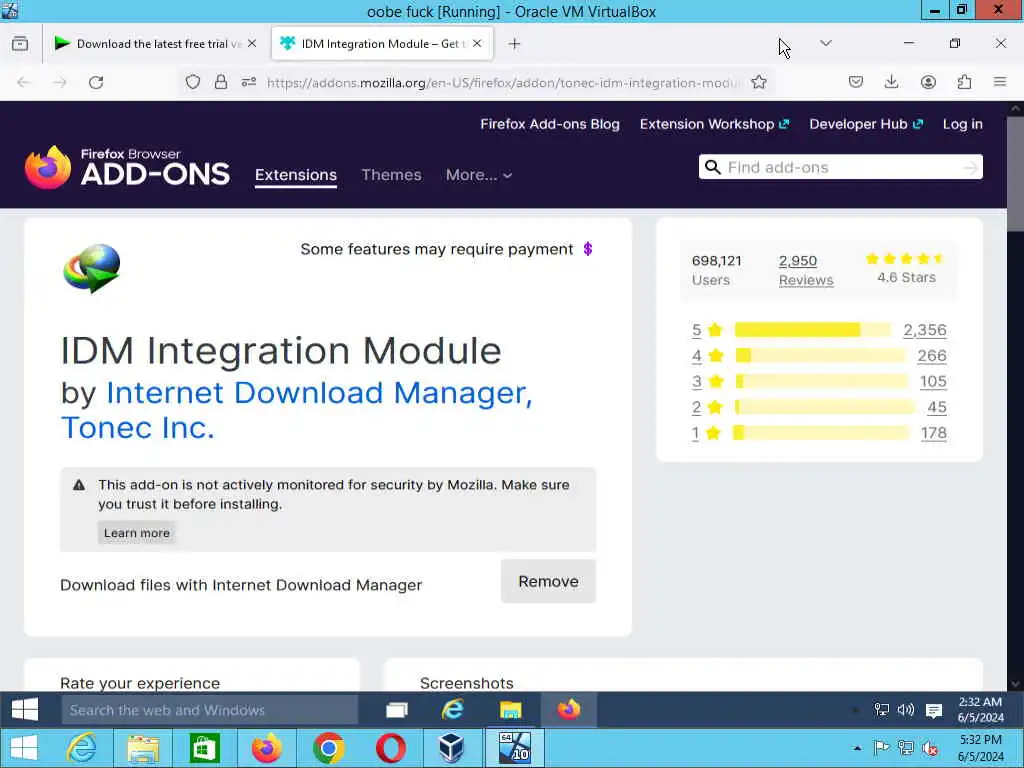Open File Explorer in guest taskbar
Viewport: 1024px width, 768px height.
click(511, 710)
